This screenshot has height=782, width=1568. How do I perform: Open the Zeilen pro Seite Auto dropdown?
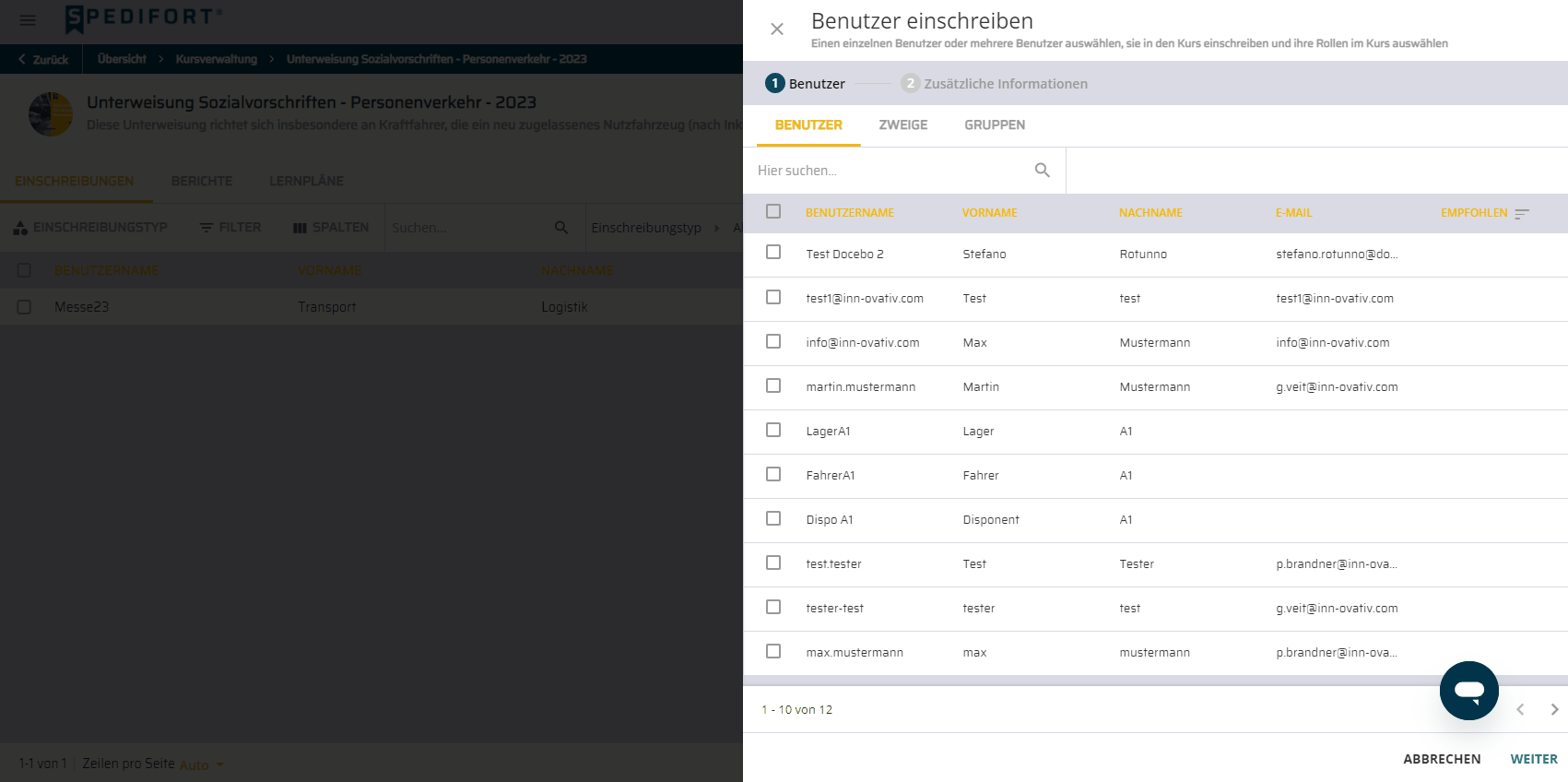click(202, 764)
